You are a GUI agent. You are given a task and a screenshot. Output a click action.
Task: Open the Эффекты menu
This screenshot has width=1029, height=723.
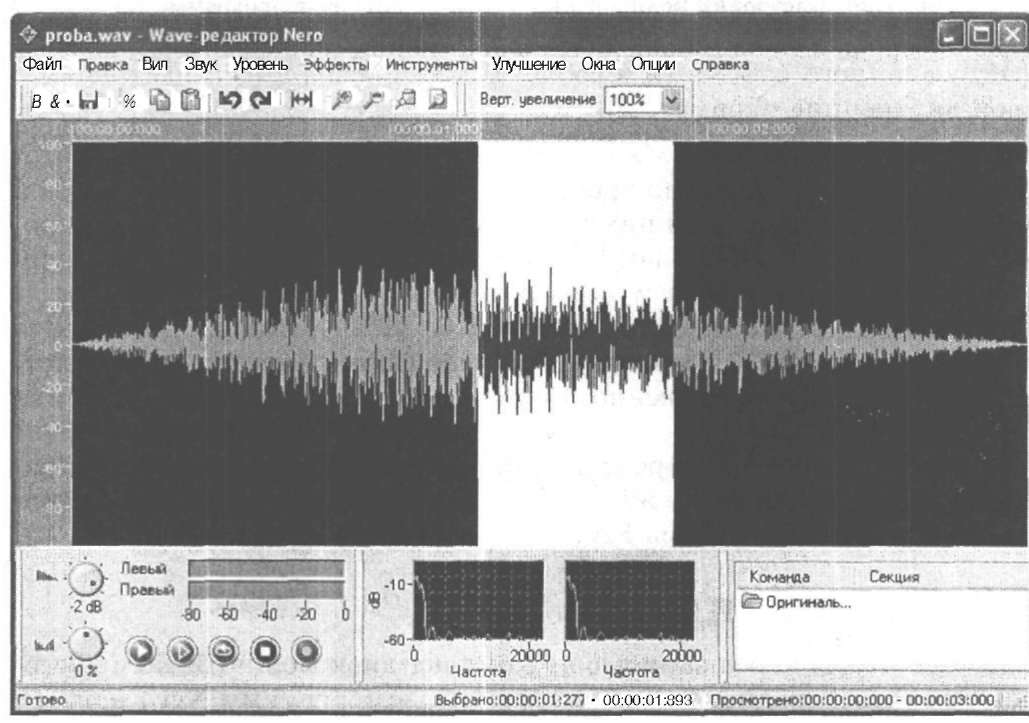pos(336,65)
